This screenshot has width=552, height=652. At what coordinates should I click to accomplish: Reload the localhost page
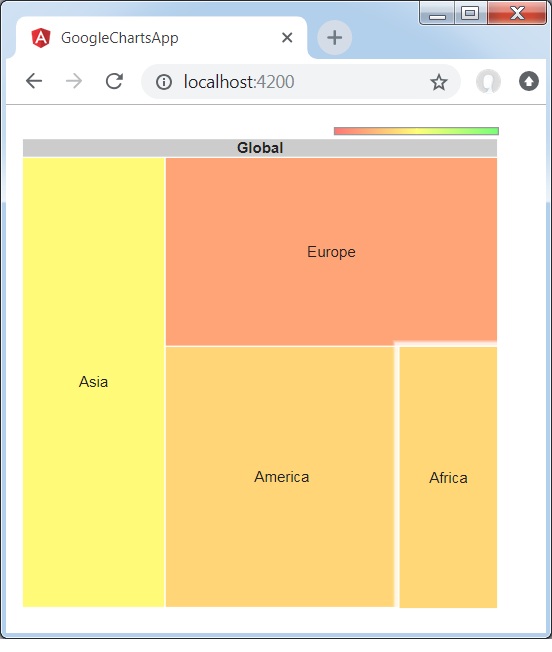[114, 81]
